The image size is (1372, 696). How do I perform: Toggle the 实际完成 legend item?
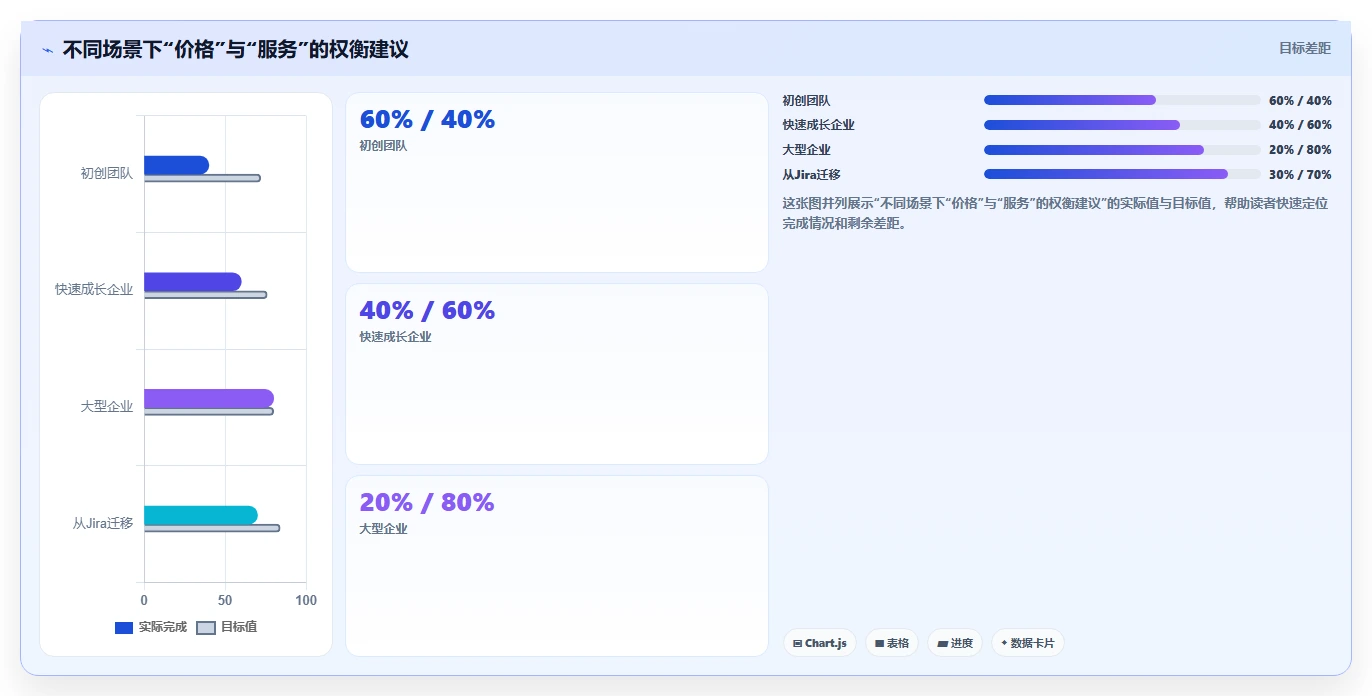click(x=151, y=627)
